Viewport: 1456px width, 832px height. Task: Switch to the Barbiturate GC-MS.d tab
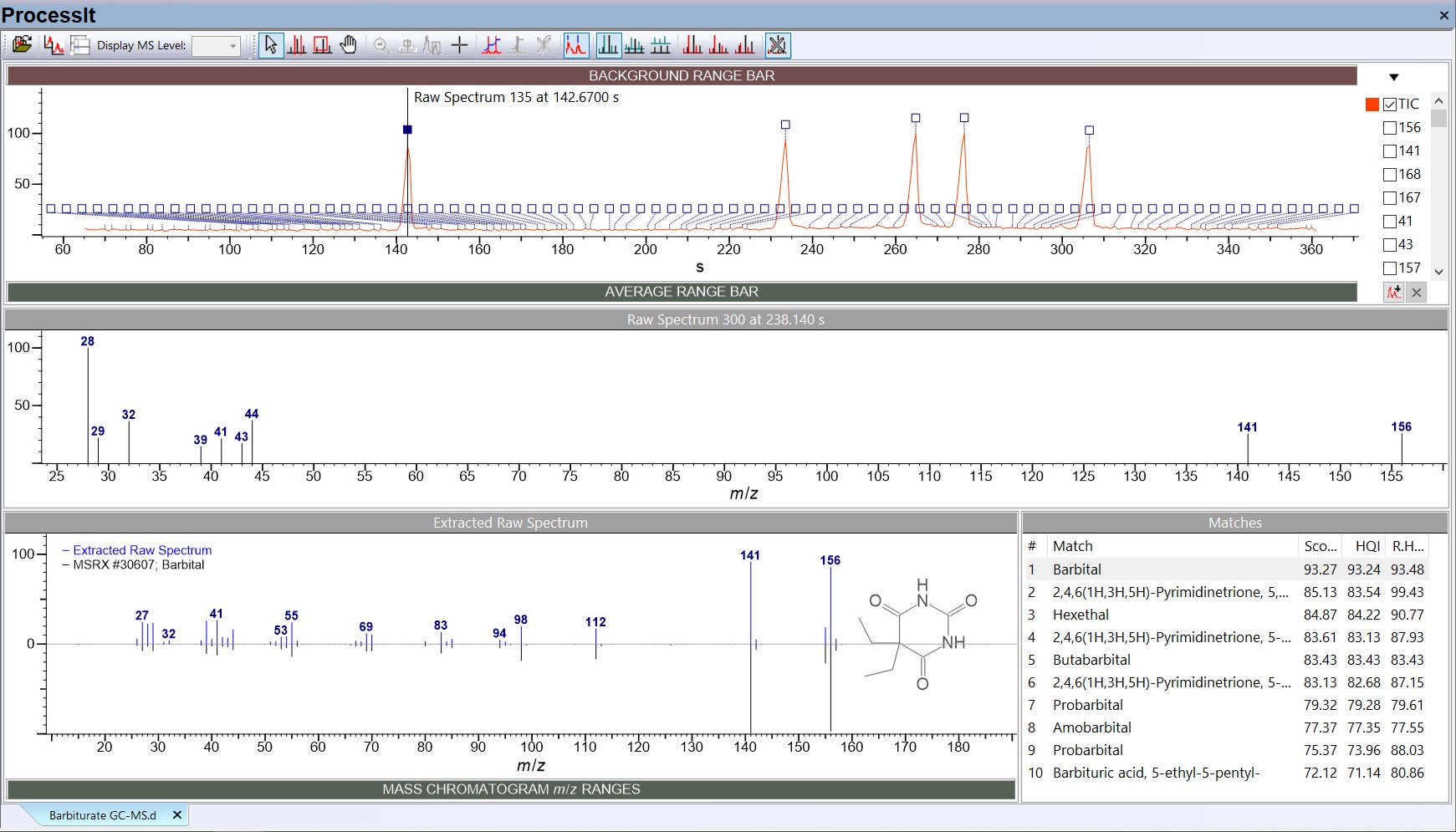(102, 815)
